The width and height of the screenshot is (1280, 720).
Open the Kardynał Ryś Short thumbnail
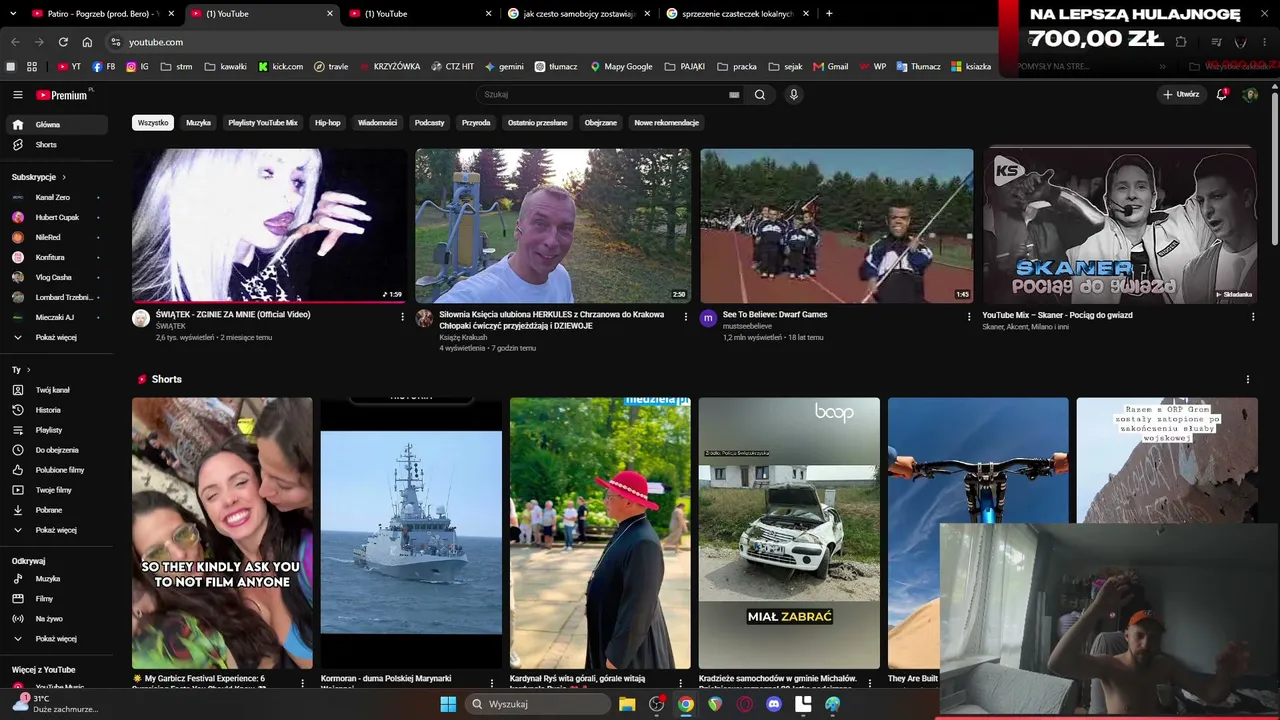click(600, 533)
